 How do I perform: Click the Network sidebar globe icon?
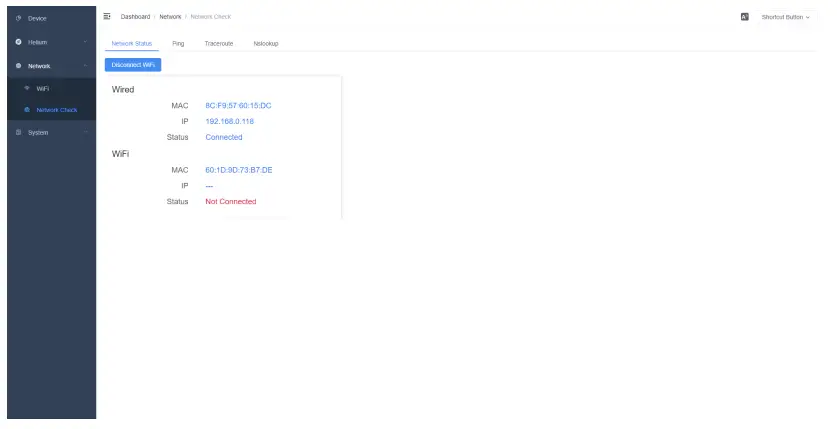[19, 66]
